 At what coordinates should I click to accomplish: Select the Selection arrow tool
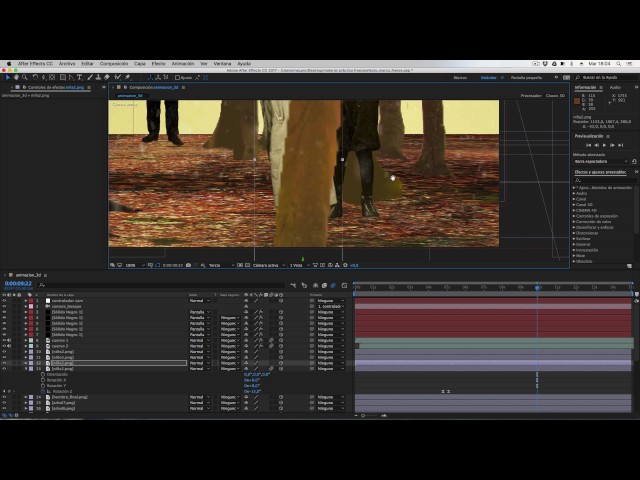tap(8, 77)
